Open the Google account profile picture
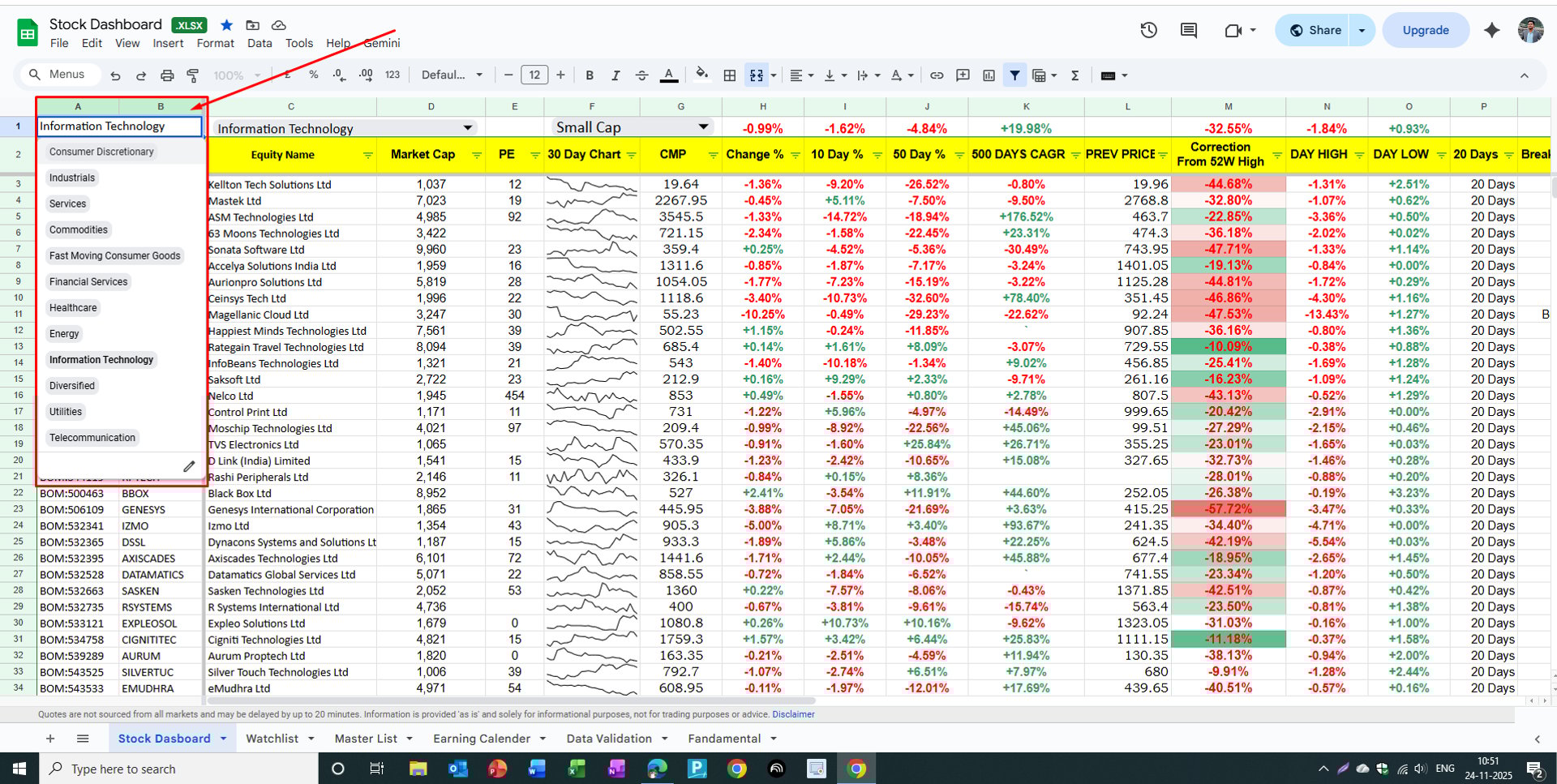Screen dimensions: 1557x784 [1530, 30]
